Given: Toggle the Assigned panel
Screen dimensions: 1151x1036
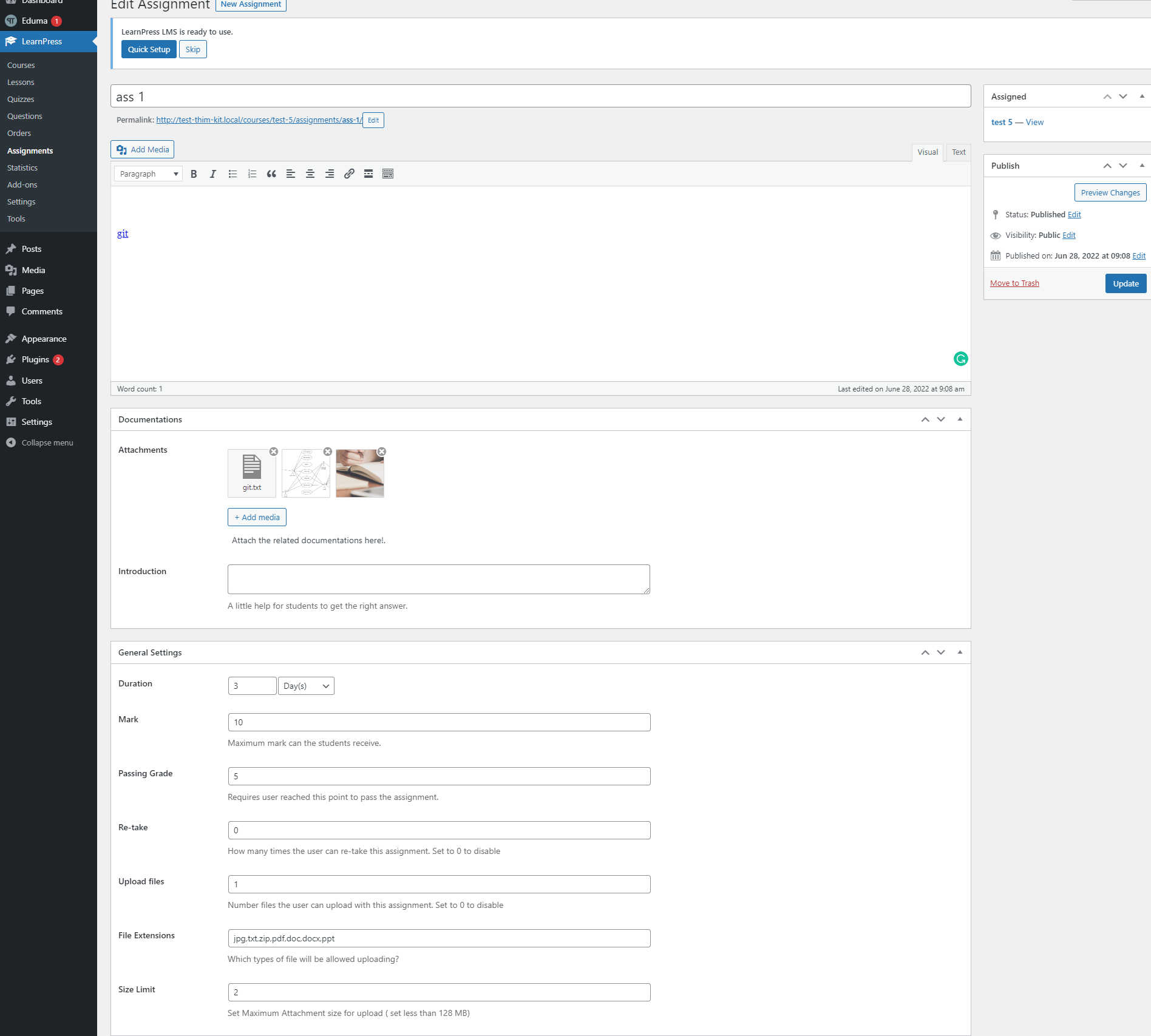Looking at the screenshot, I should (x=1142, y=96).
